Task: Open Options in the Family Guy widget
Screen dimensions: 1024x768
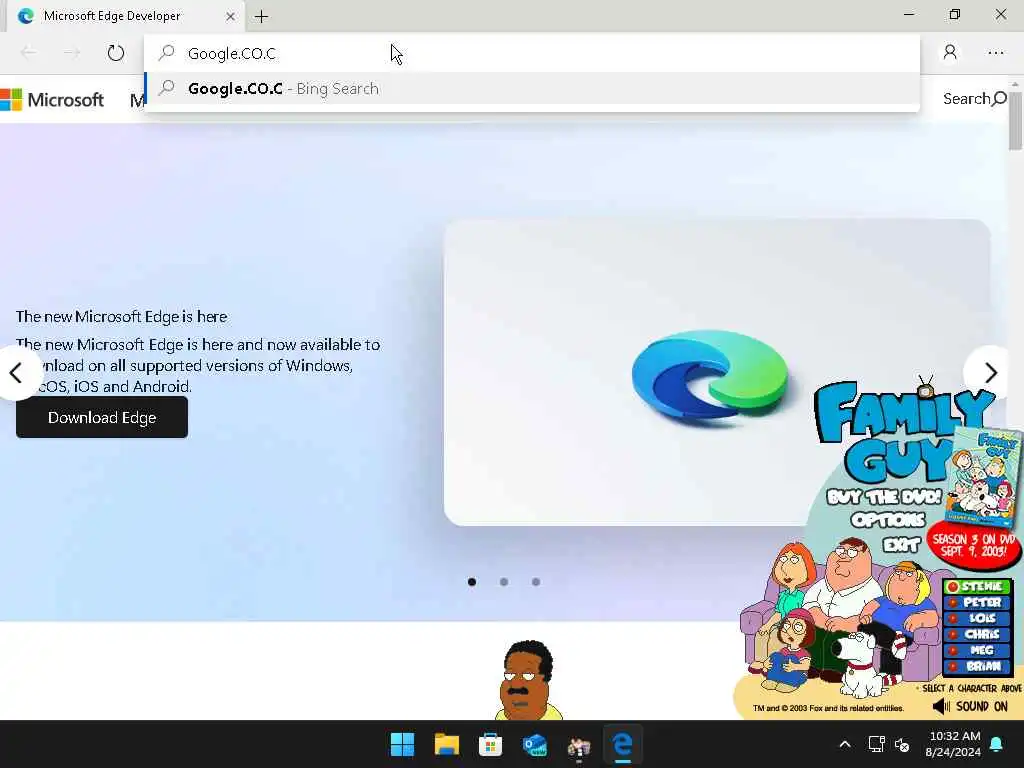Action: (x=888, y=520)
